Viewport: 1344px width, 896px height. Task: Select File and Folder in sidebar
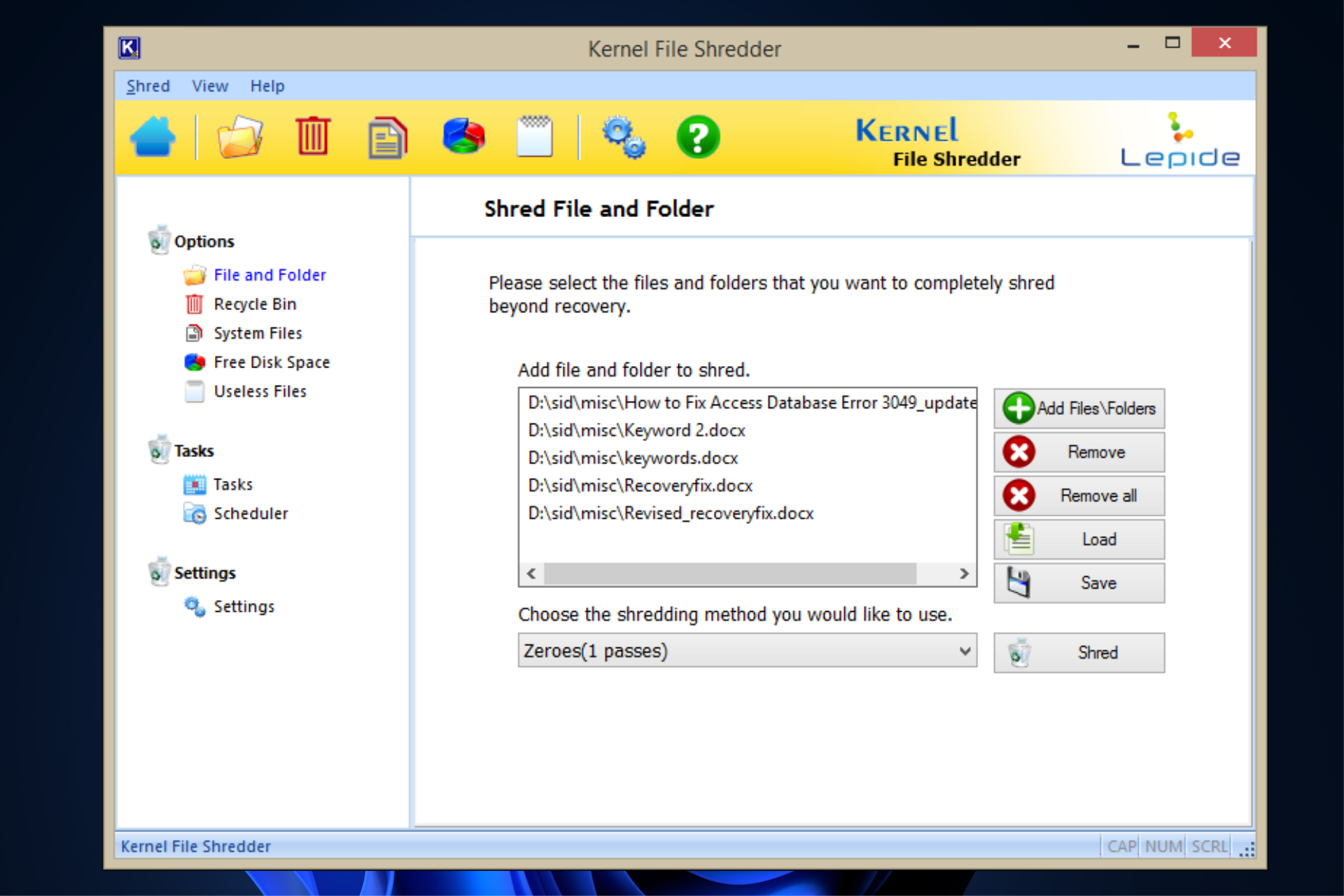pos(269,275)
